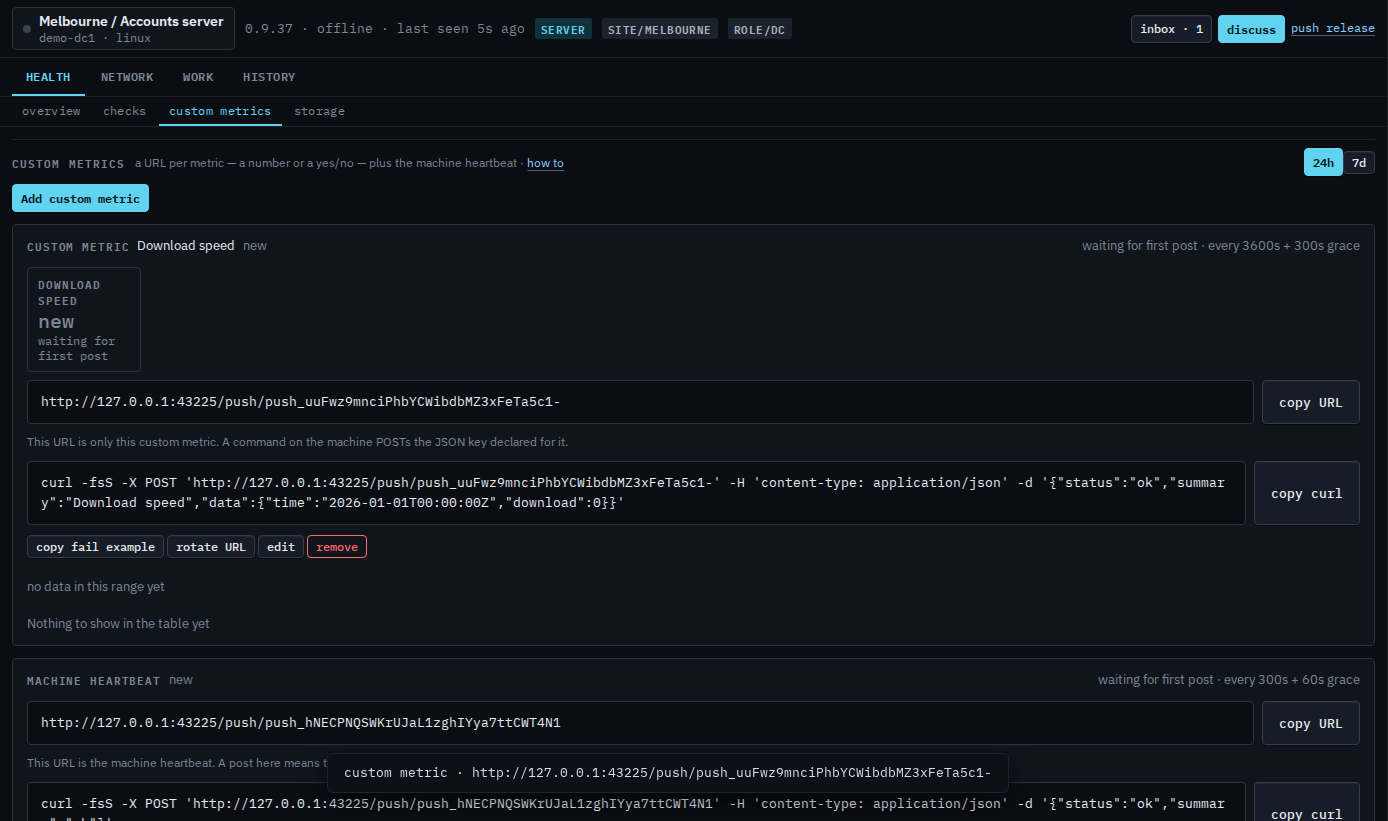Click the SERVER tag
This screenshot has height=821, width=1388.
pos(563,29)
